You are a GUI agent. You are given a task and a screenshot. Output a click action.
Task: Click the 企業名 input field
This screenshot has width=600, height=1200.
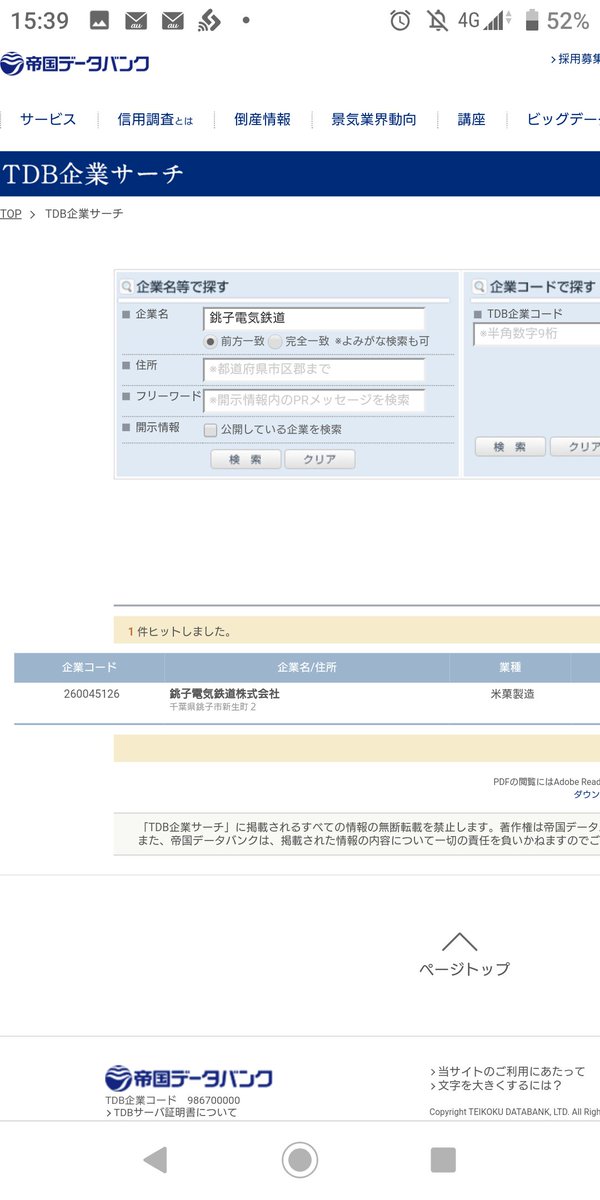tap(314, 318)
